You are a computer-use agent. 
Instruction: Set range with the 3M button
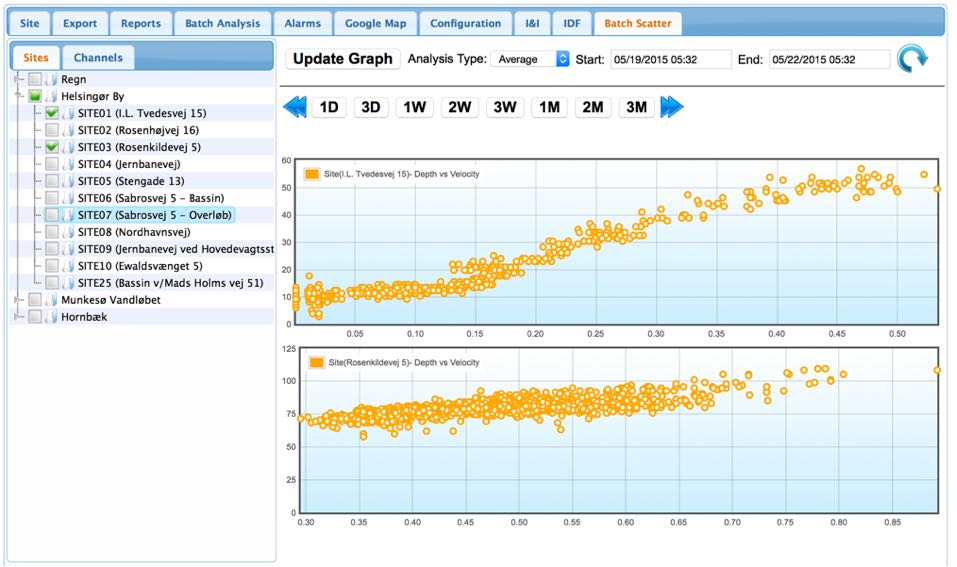coord(637,107)
